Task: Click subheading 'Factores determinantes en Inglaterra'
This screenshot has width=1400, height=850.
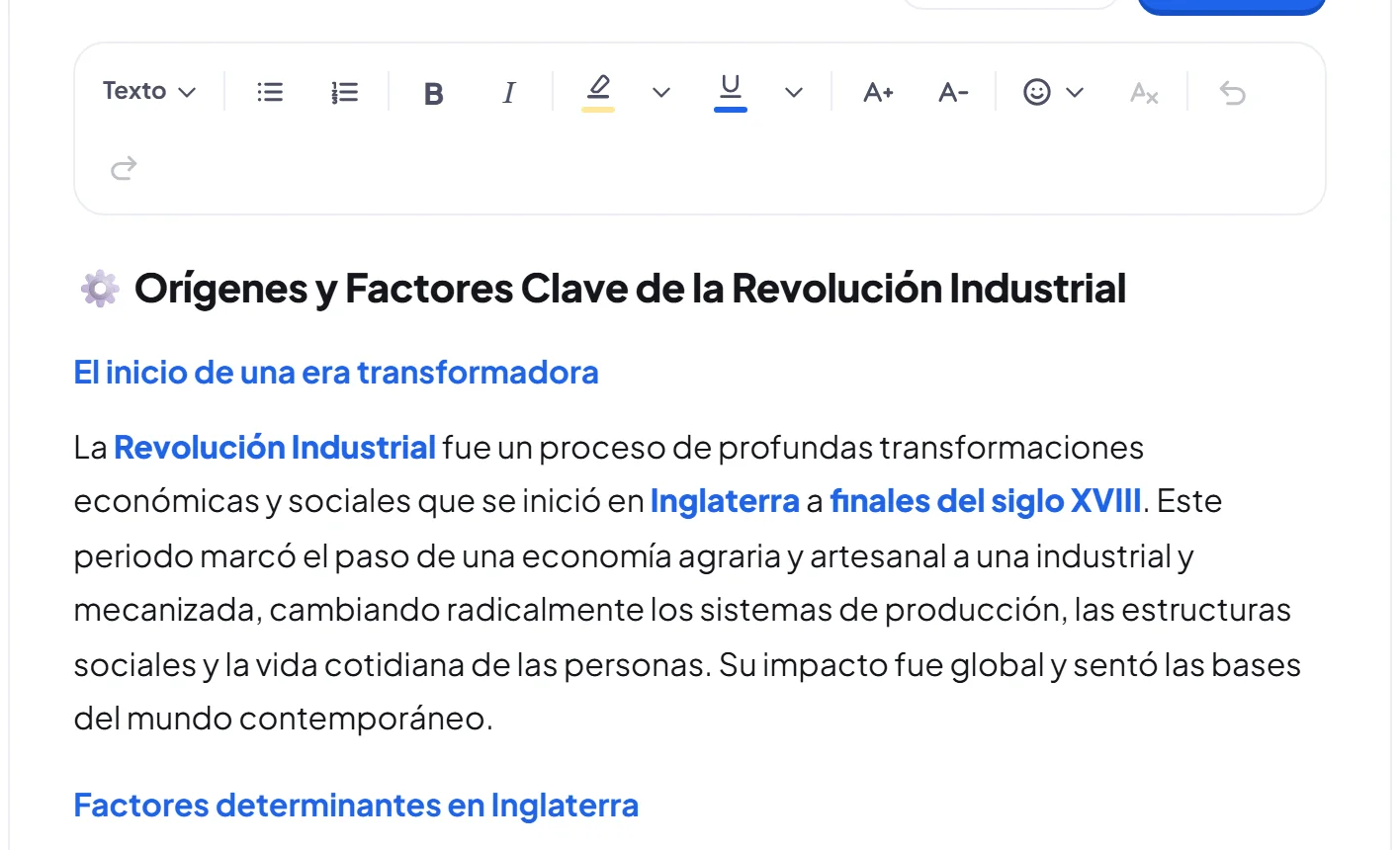Action: [356, 806]
